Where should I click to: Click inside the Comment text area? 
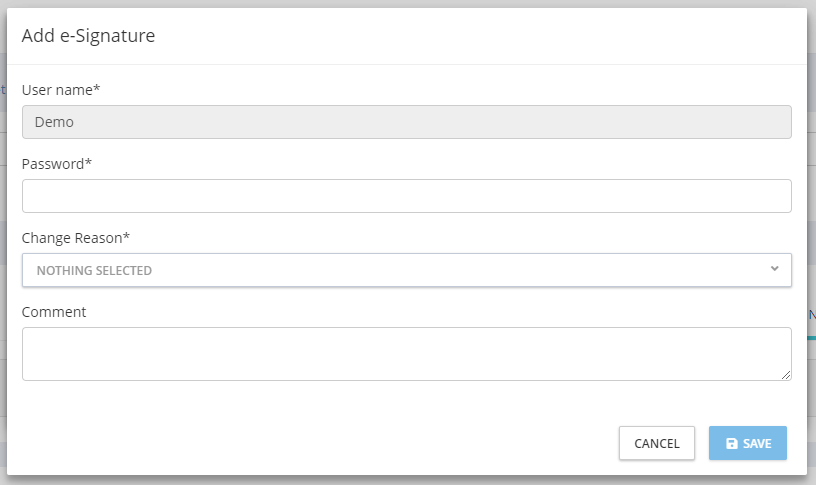click(x=406, y=353)
